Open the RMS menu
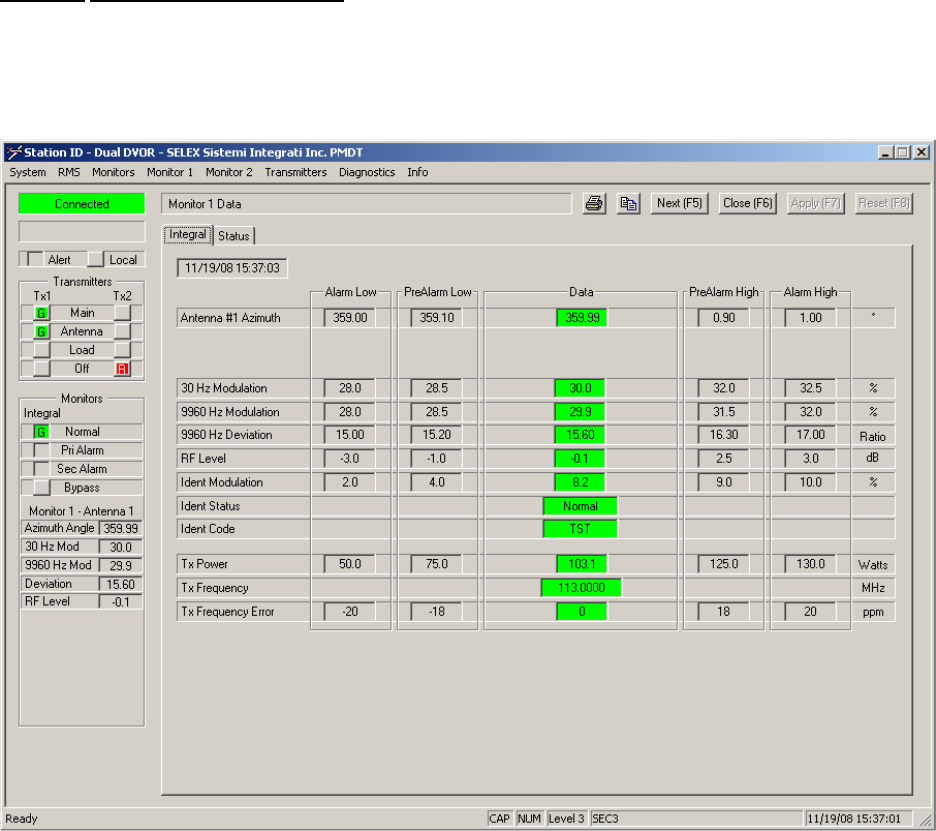The width and height of the screenshot is (936, 831). pos(69,172)
